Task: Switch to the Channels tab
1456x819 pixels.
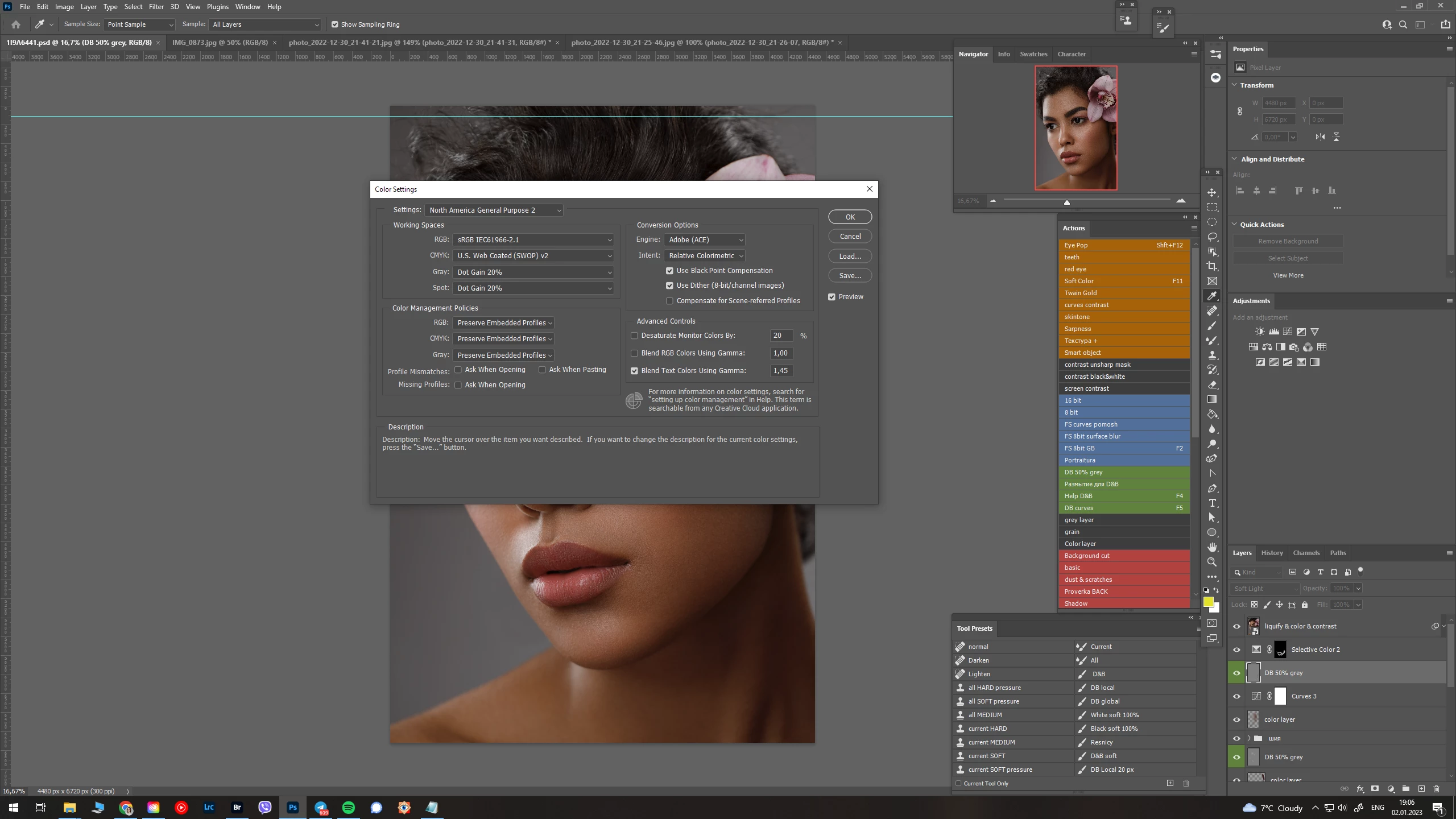Action: click(x=1306, y=553)
